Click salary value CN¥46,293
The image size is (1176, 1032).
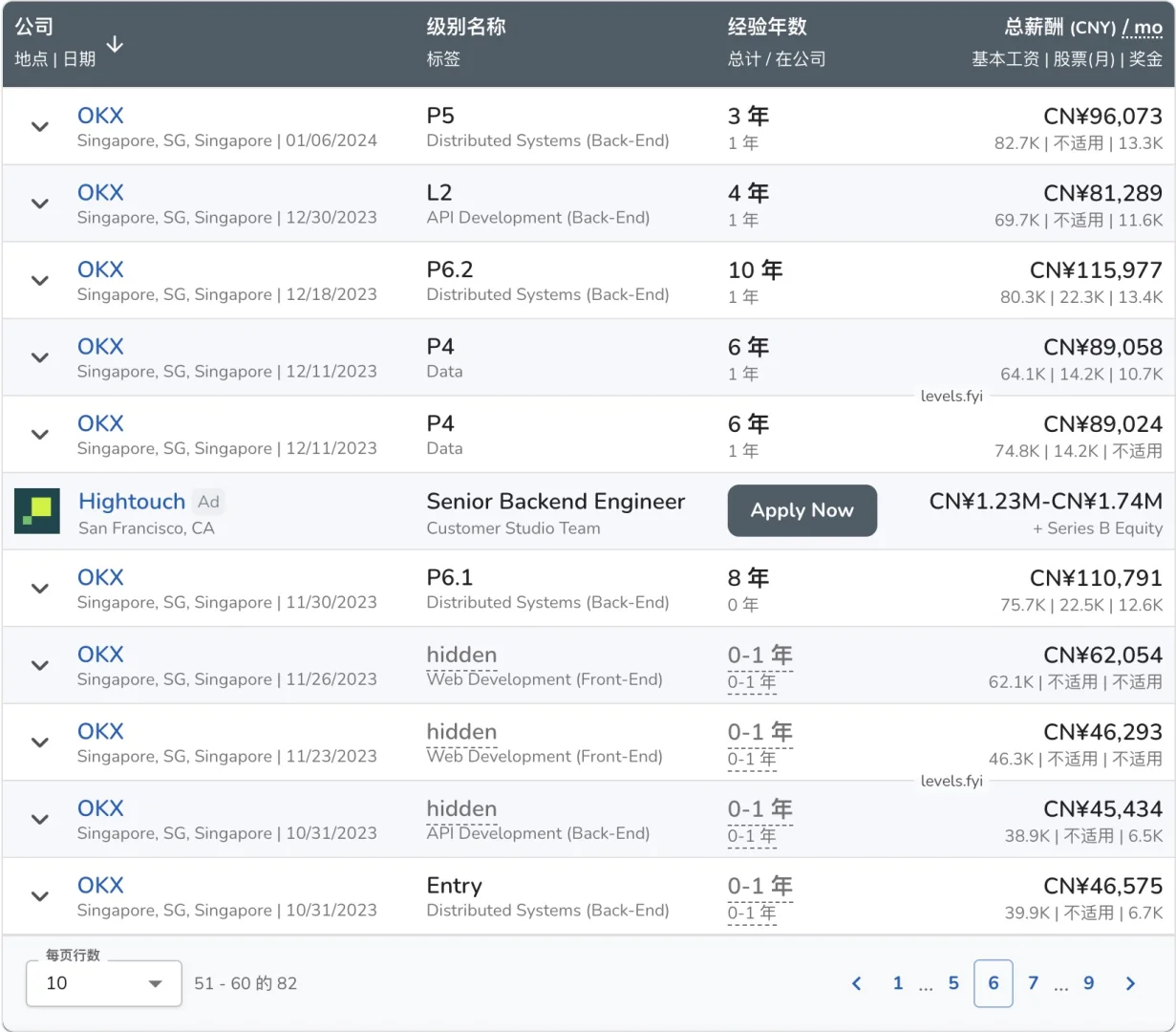1102,732
